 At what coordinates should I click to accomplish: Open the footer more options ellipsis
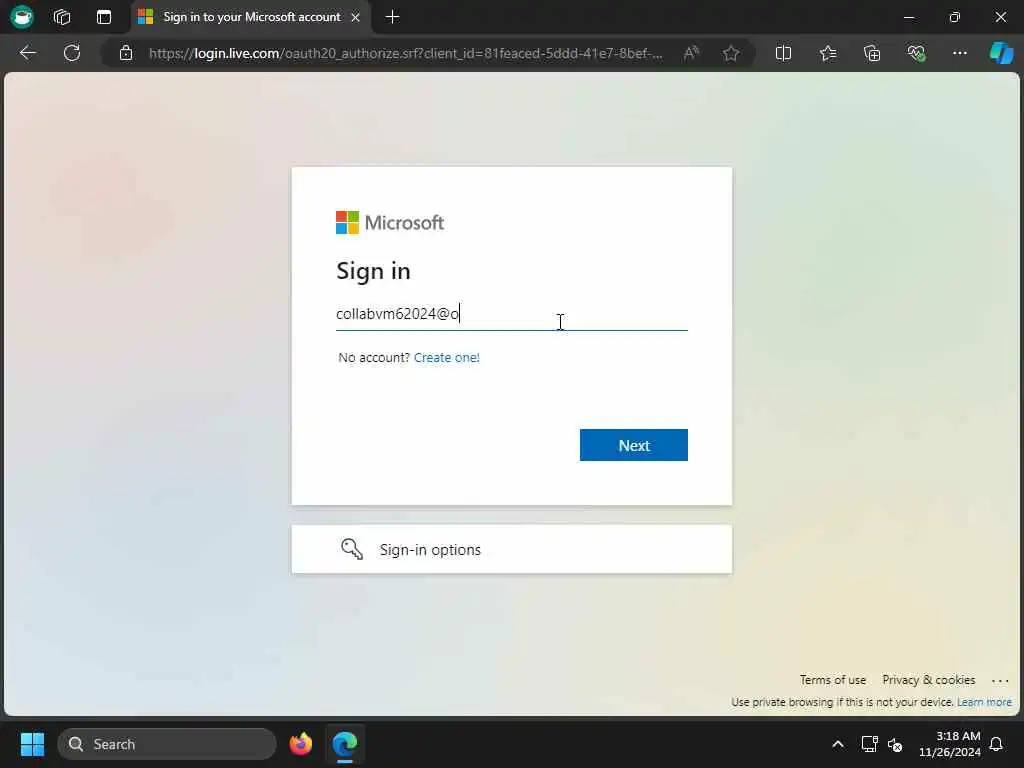[1000, 680]
